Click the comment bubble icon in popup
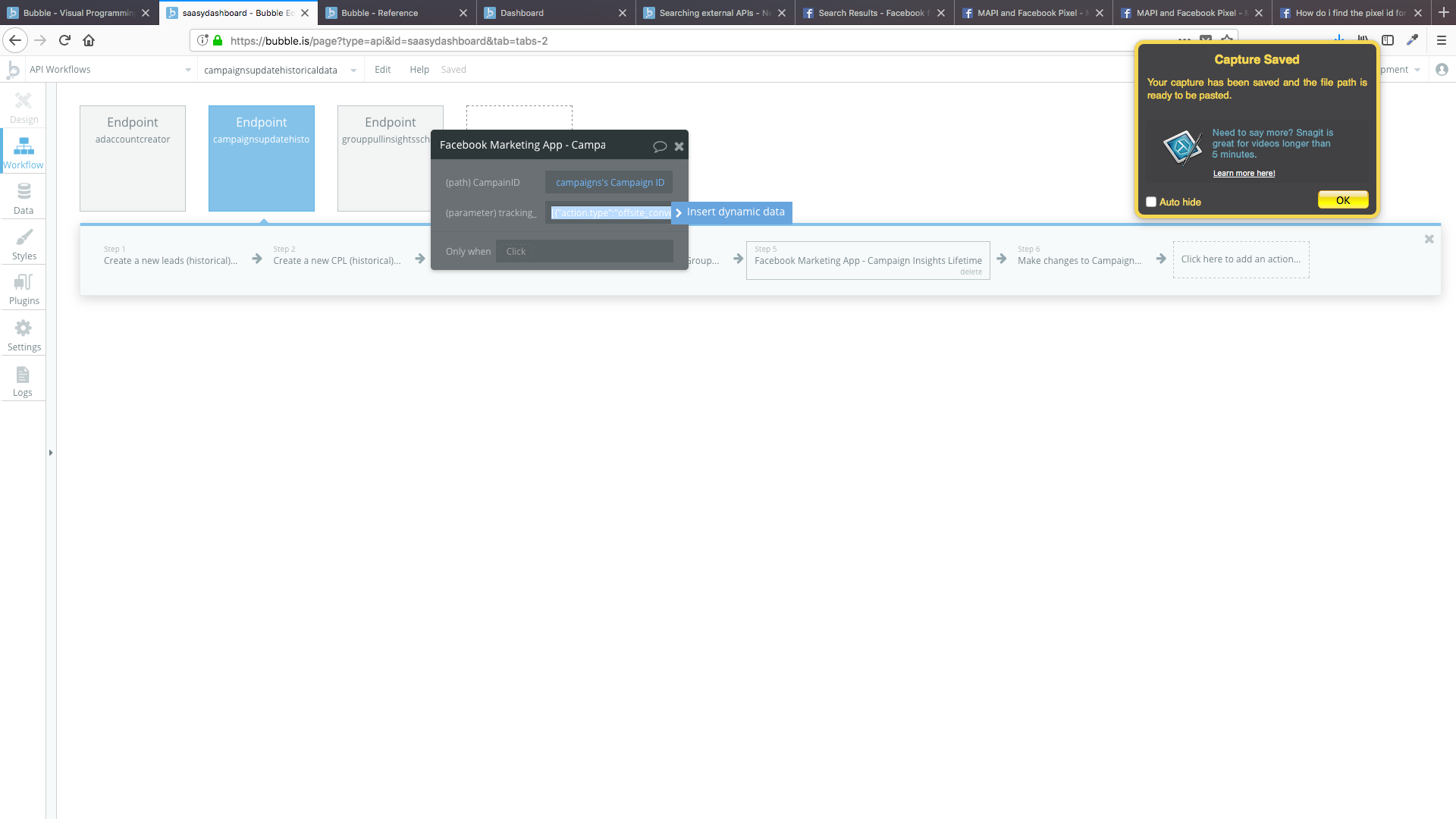Viewport: 1456px width, 819px height. 660,146
